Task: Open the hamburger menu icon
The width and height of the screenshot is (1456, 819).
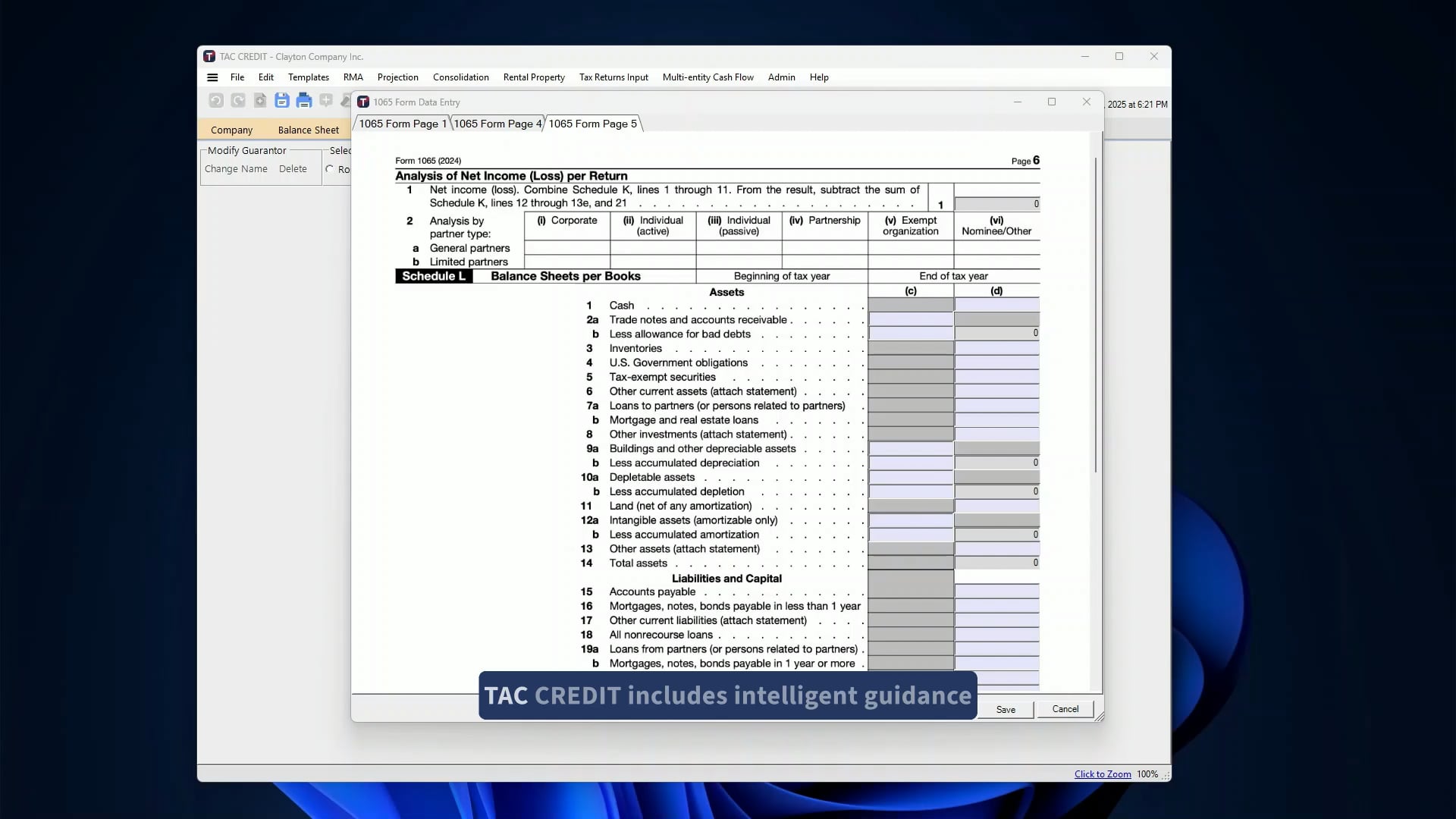Action: tap(212, 77)
